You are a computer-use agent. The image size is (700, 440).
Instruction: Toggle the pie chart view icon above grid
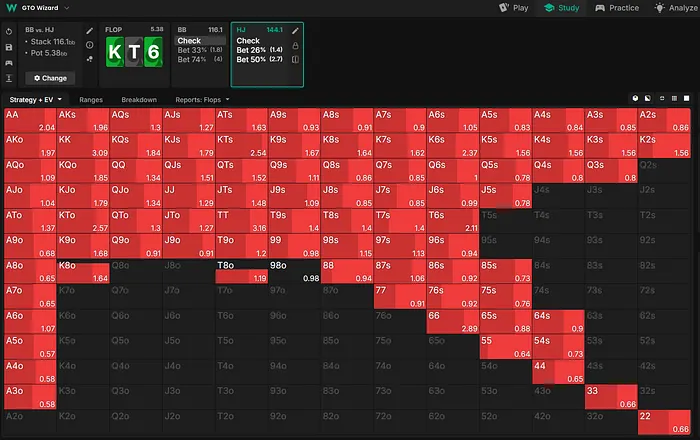(x=636, y=99)
